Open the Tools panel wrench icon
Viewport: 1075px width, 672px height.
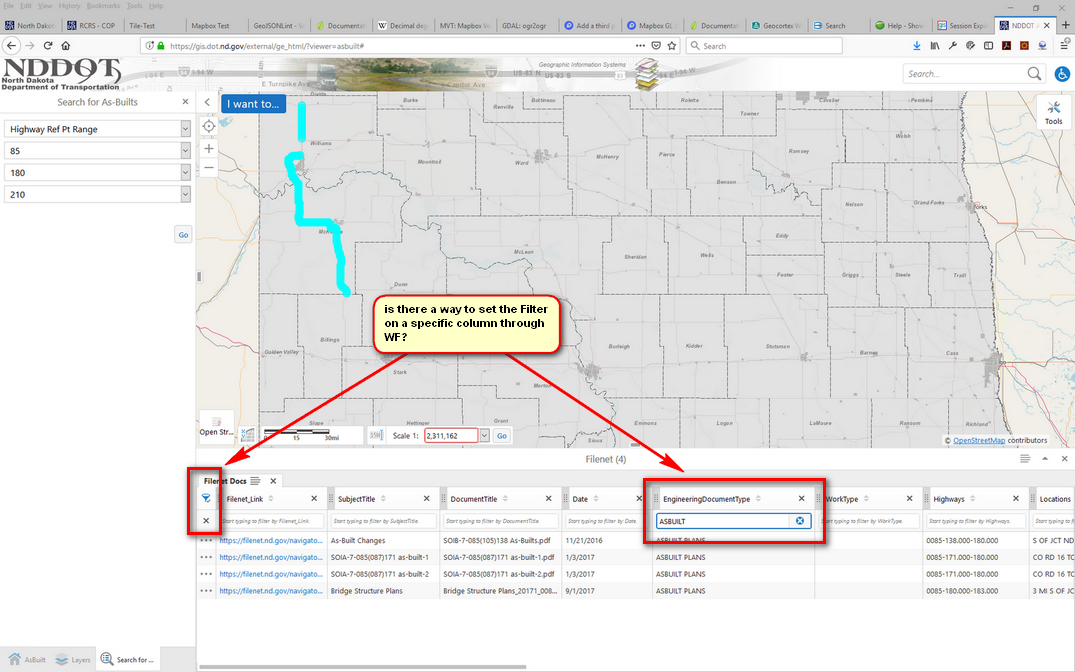pos(1054,112)
